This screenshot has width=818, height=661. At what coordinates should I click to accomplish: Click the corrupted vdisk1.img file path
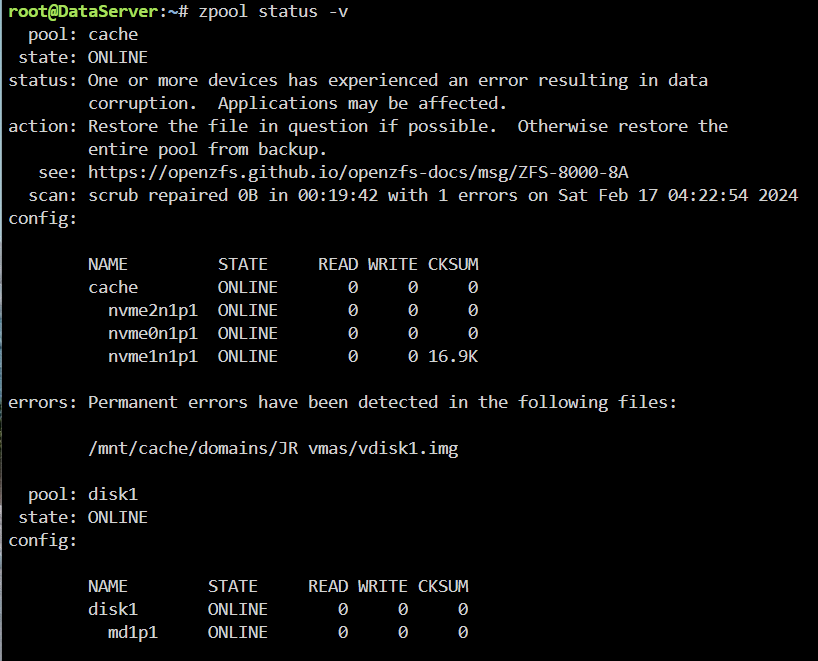click(x=273, y=449)
